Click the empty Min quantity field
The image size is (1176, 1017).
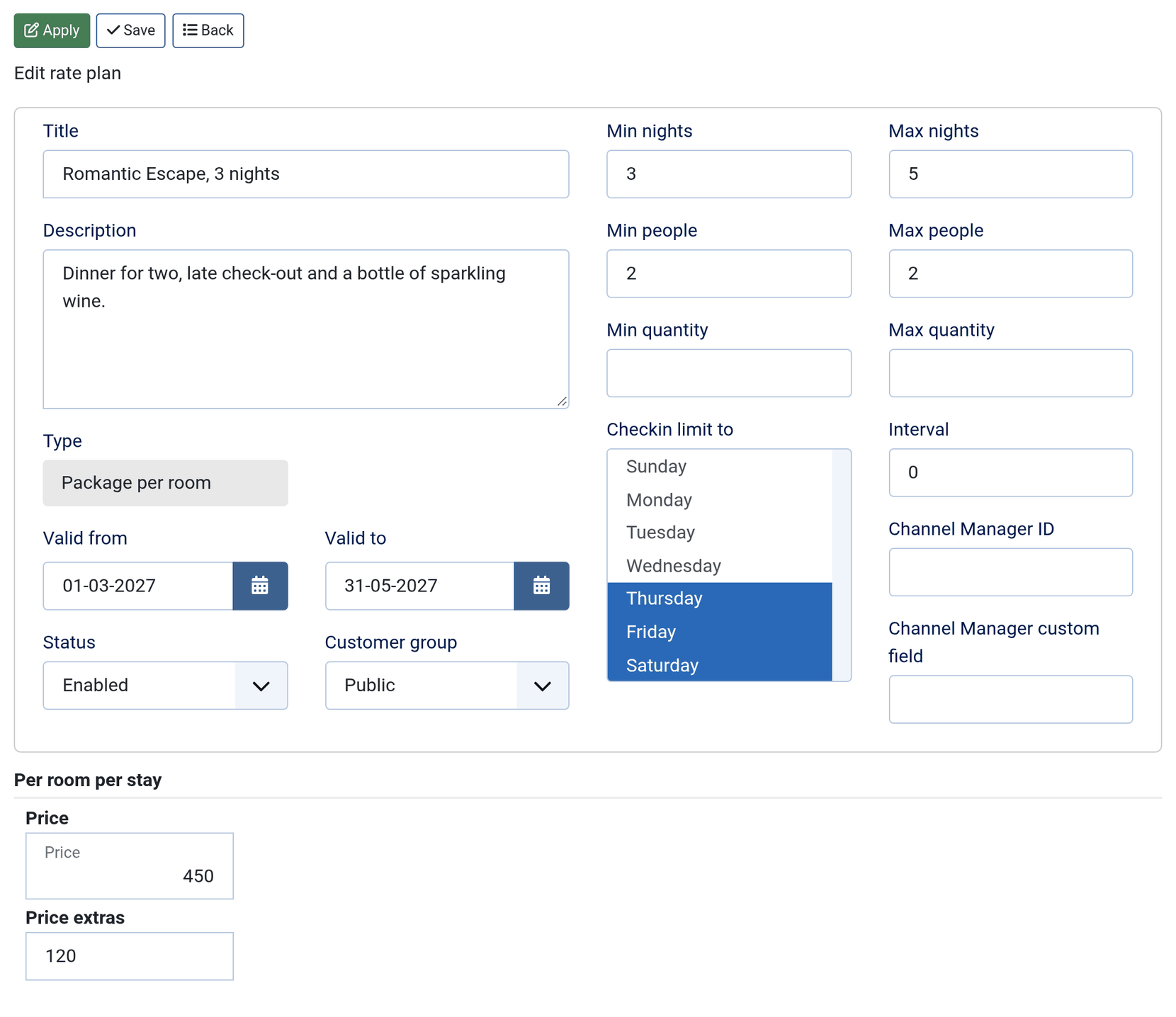(x=728, y=373)
